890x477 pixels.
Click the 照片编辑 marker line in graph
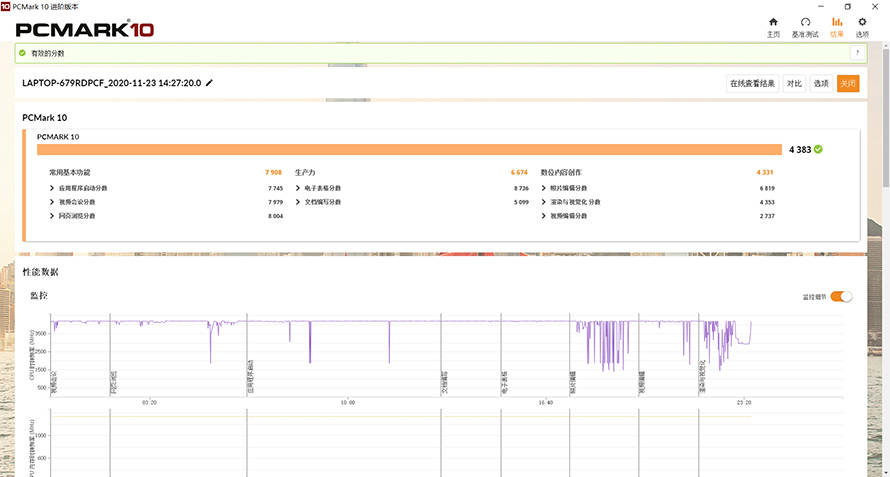569,354
